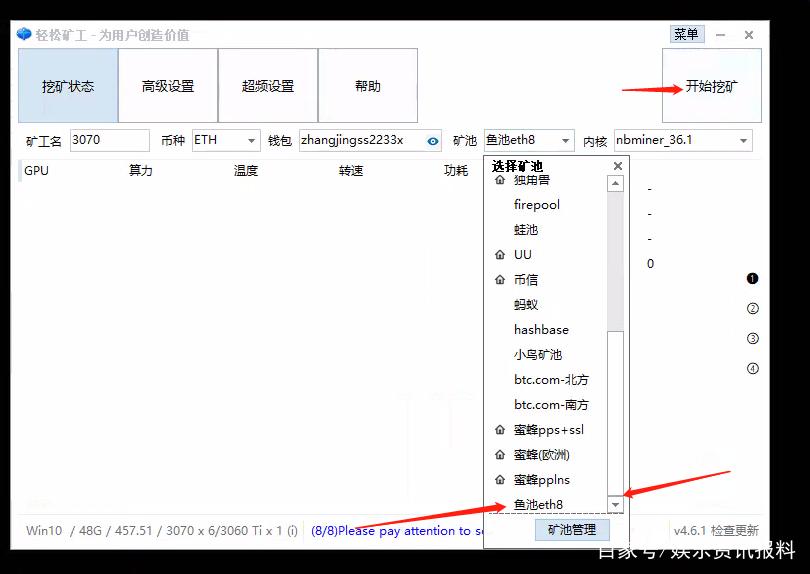
Task: Click the 温度 column header
Action: point(246,170)
